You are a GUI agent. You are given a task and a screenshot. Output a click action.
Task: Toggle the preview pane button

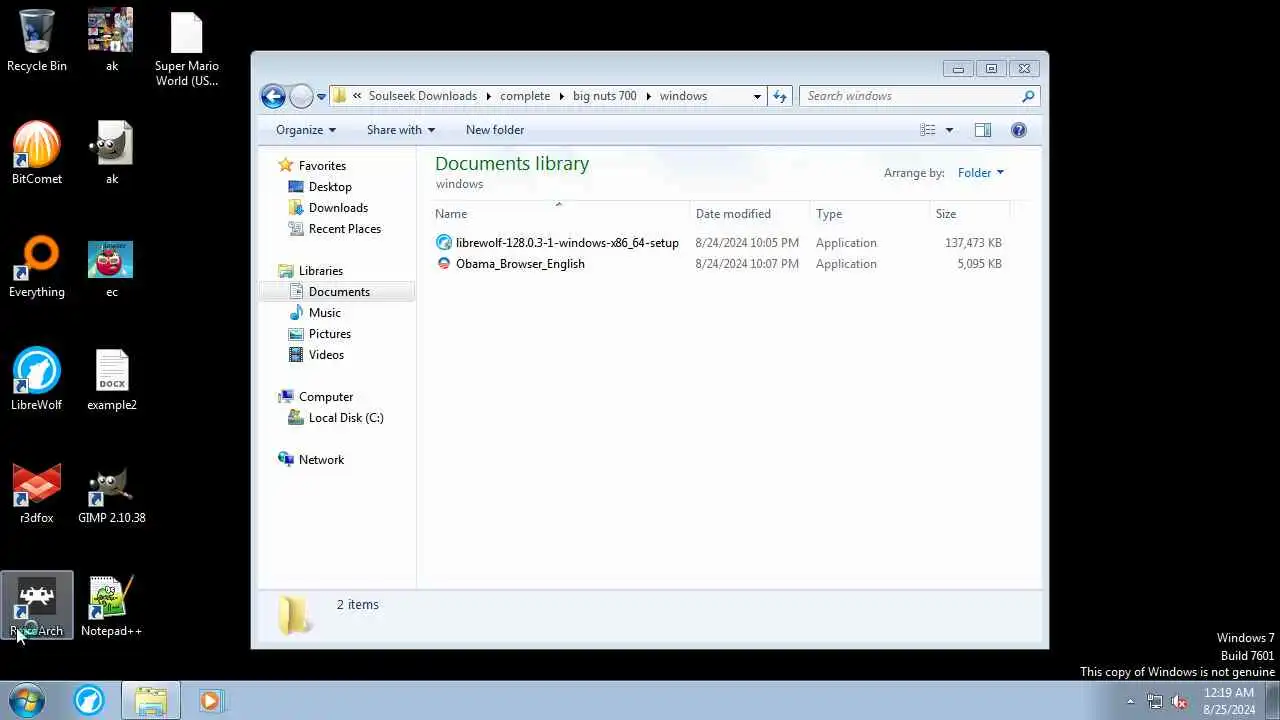point(983,130)
